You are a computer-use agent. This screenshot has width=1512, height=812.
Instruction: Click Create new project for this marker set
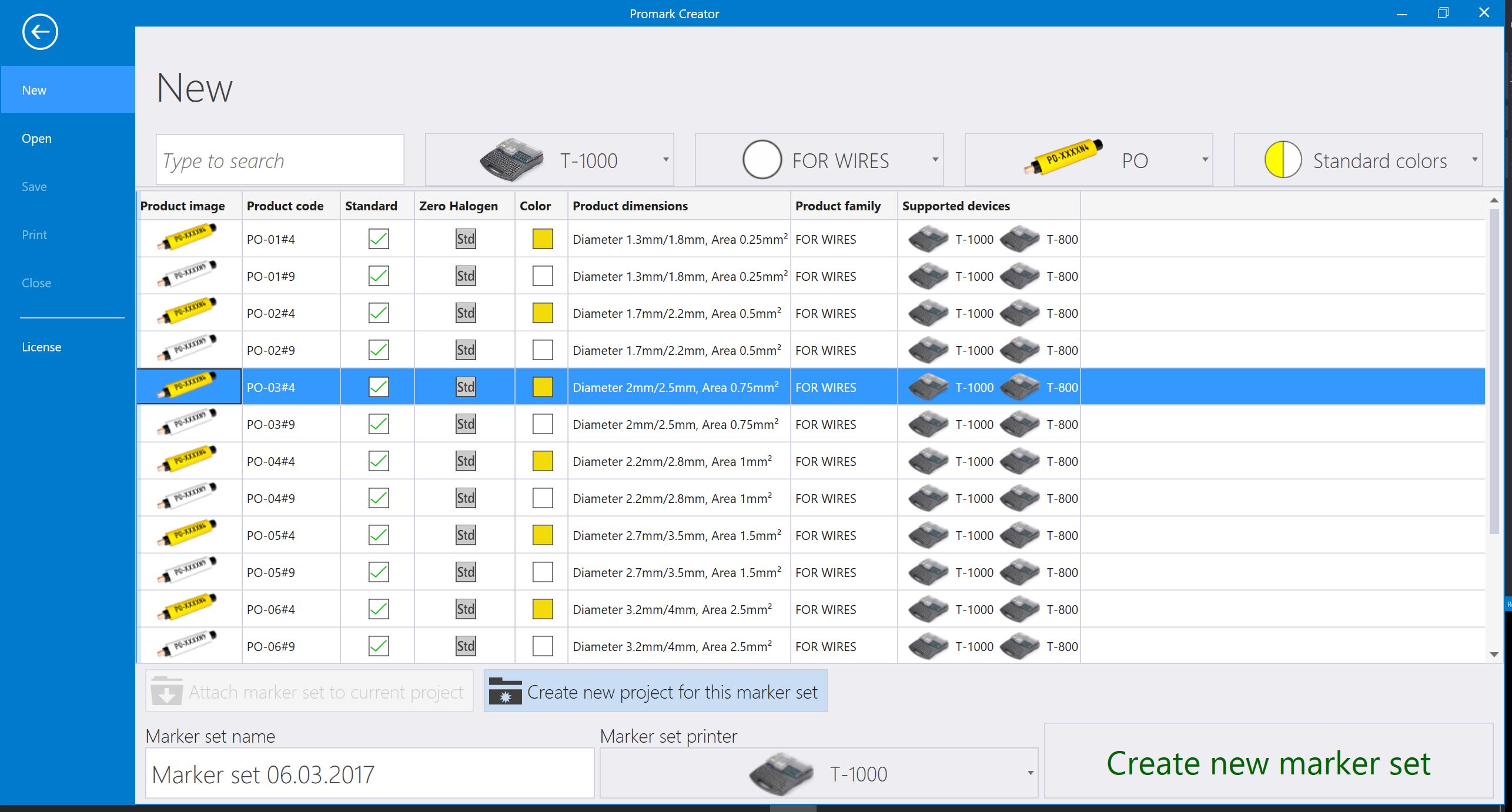pyautogui.click(x=655, y=691)
